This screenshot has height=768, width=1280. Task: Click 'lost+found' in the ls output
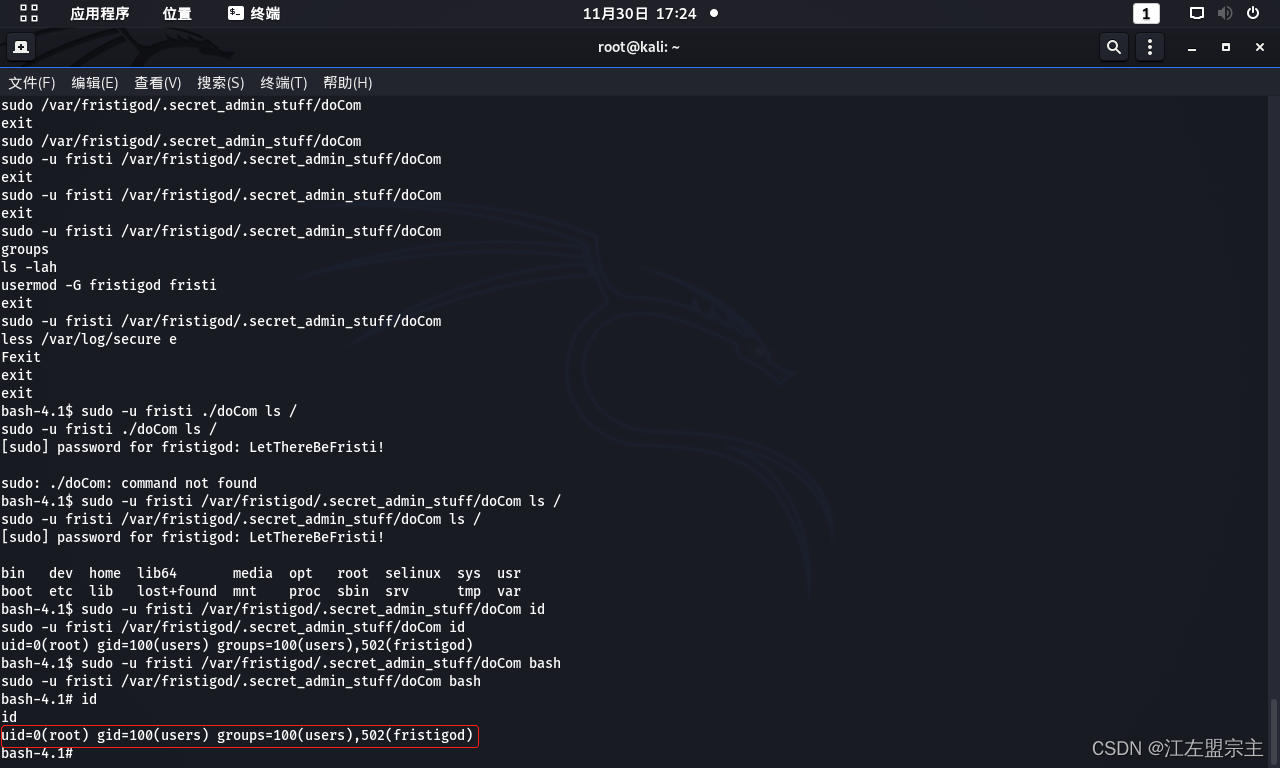(x=177, y=591)
